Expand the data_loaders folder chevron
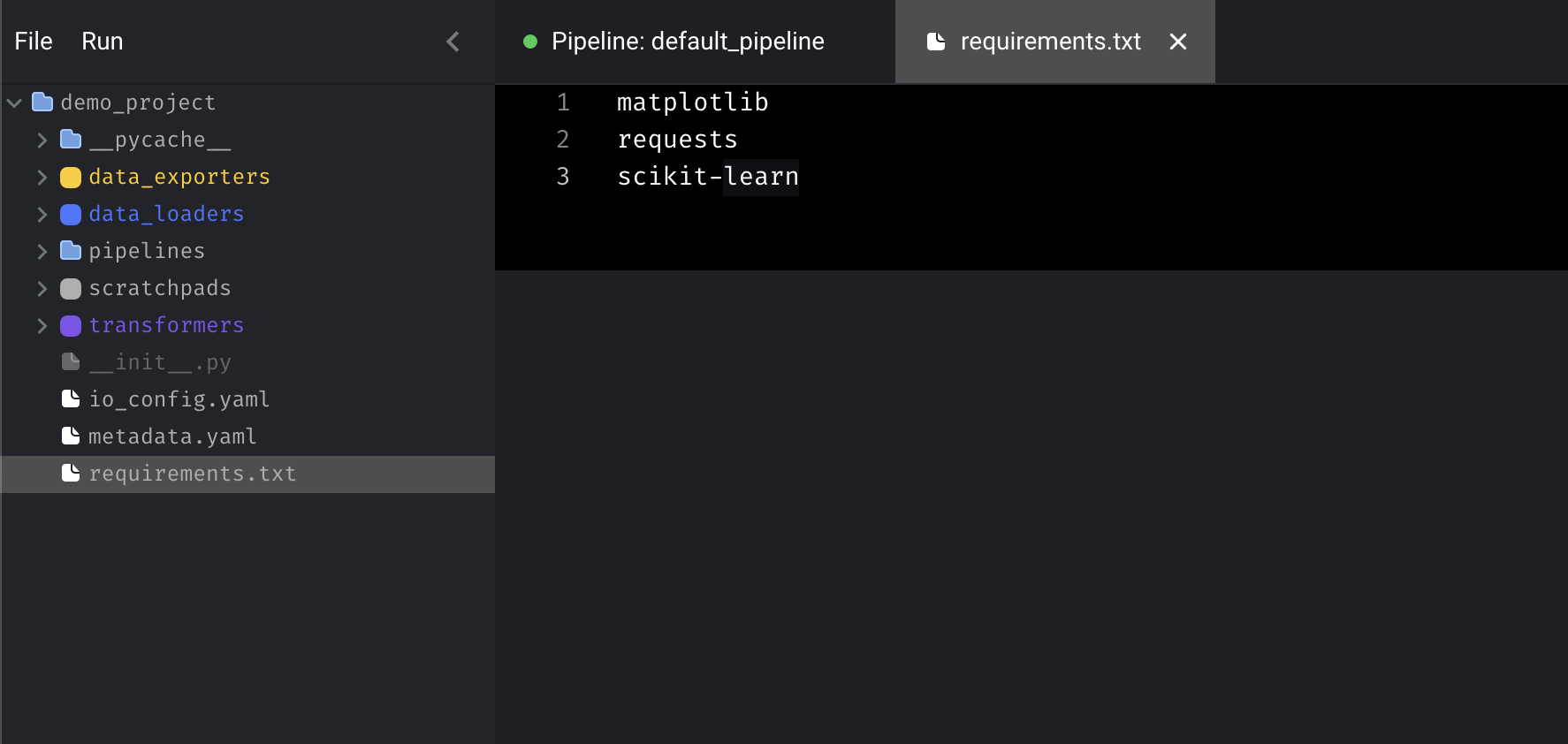 point(42,214)
